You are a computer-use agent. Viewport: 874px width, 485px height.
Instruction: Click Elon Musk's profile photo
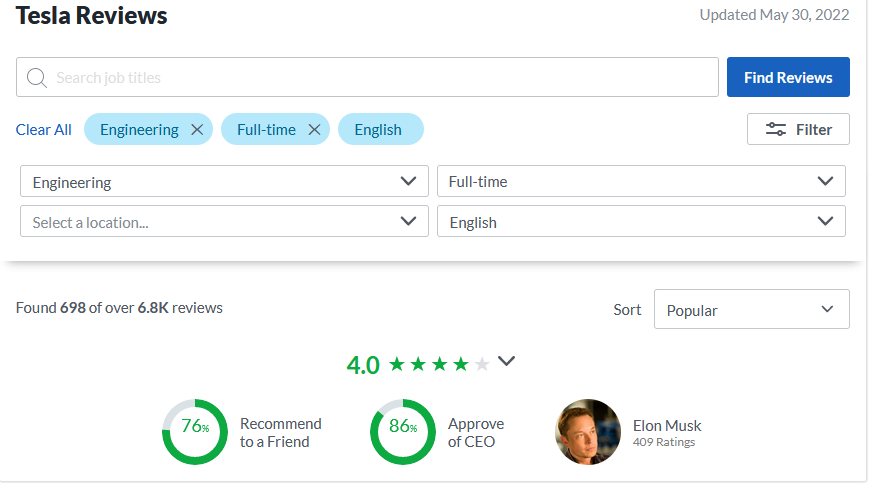588,432
